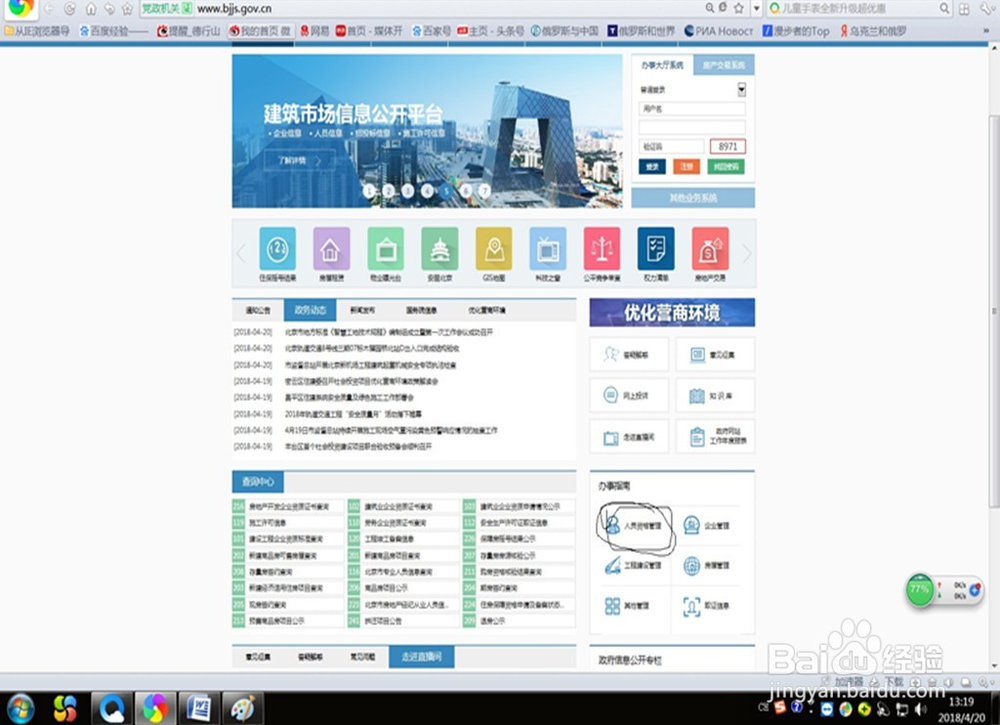
Task: Open the 科技之窗 television icon tile
Action: (548, 249)
